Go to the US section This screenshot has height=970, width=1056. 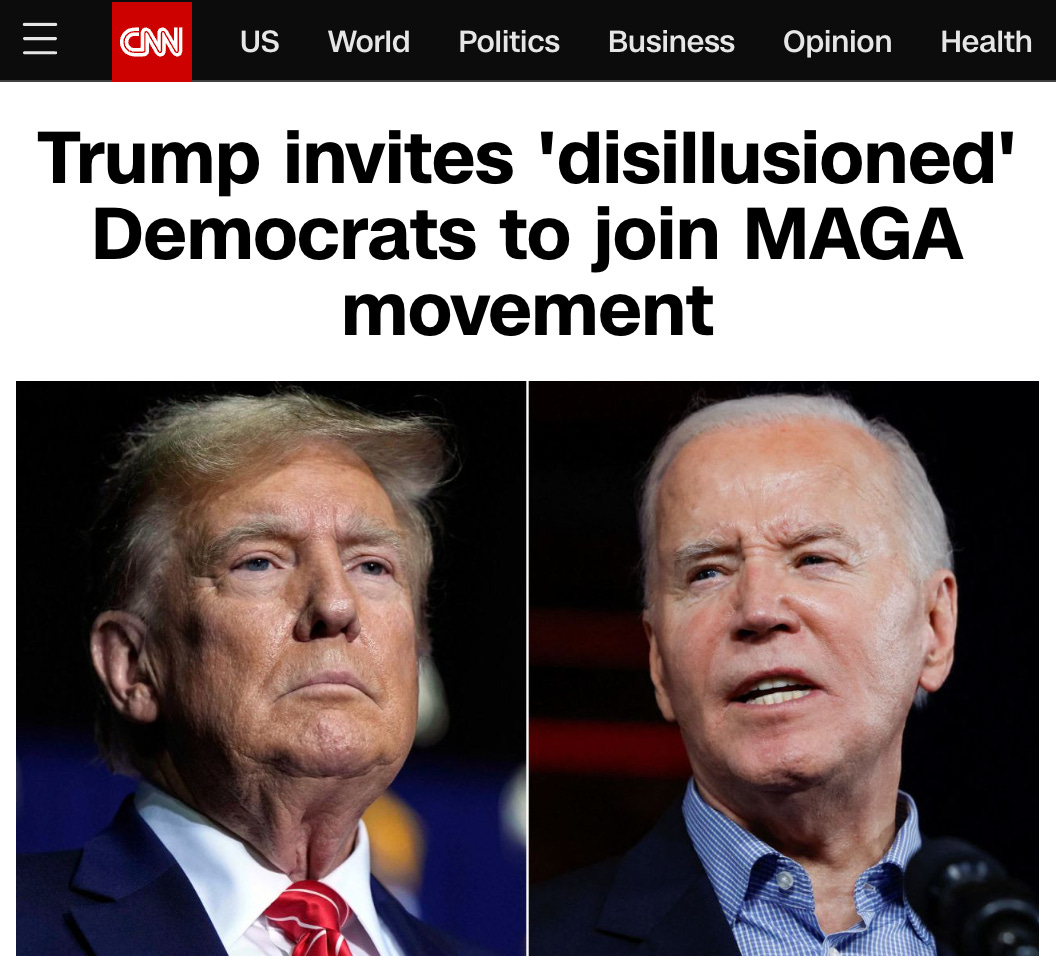pos(259,42)
